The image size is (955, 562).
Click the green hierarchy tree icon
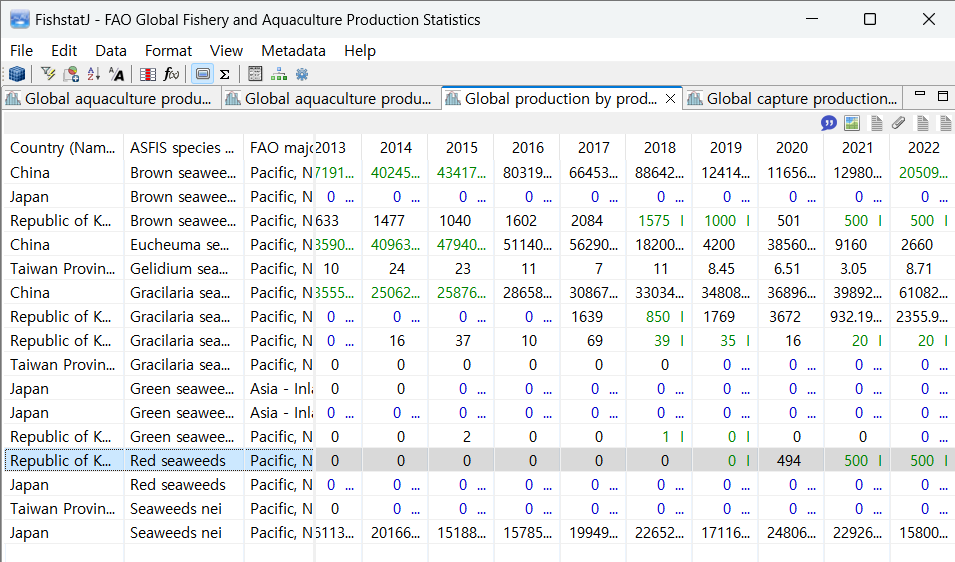(x=279, y=74)
